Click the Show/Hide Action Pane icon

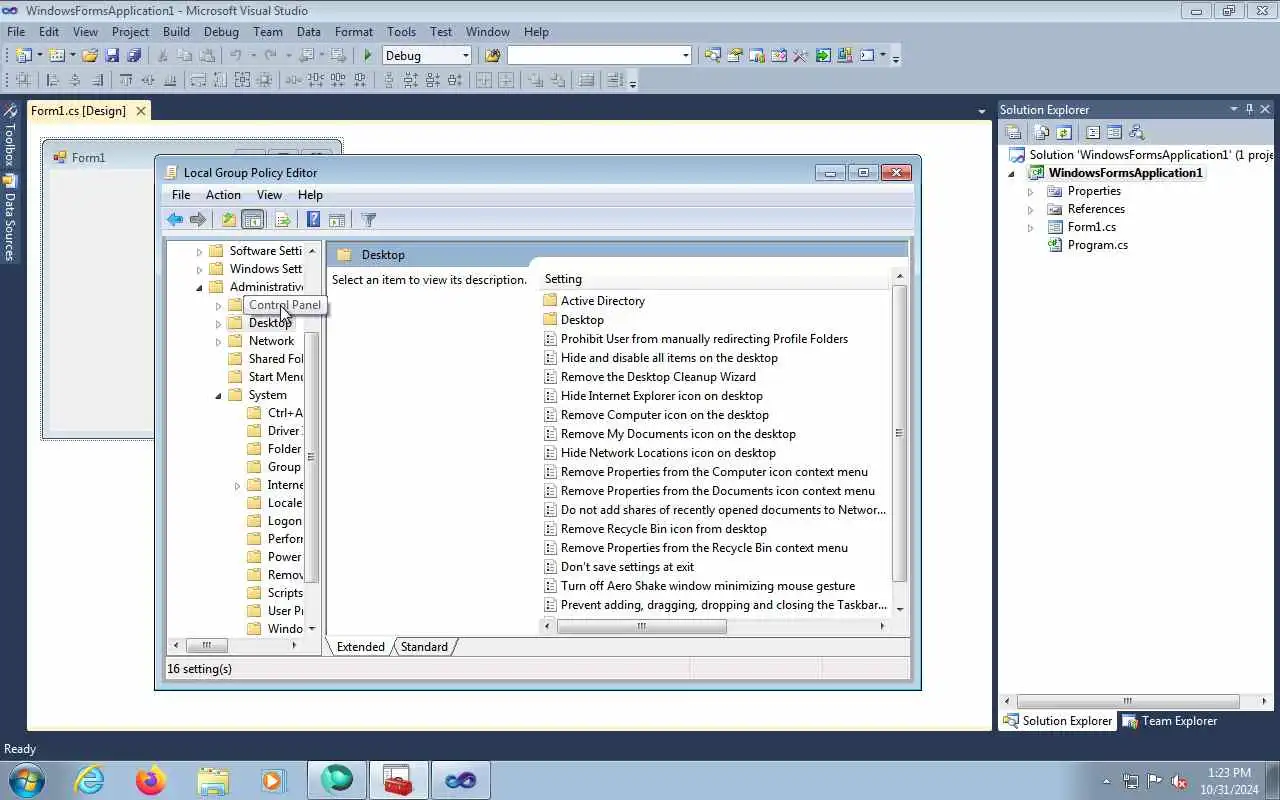click(337, 220)
